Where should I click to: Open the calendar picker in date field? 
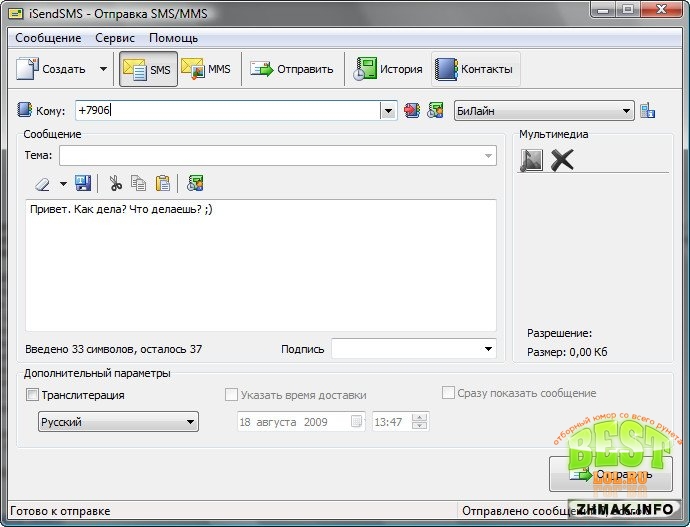(x=357, y=421)
